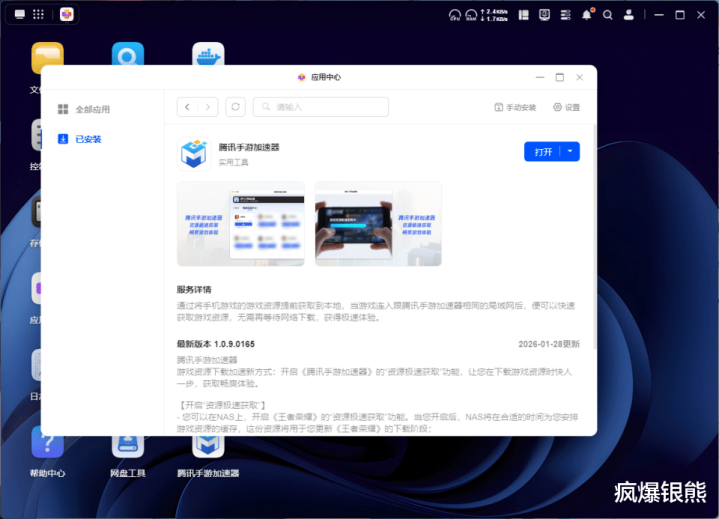Screen dimensions: 719x519
Task: Check the RAM usage indicator
Action: [471, 15]
